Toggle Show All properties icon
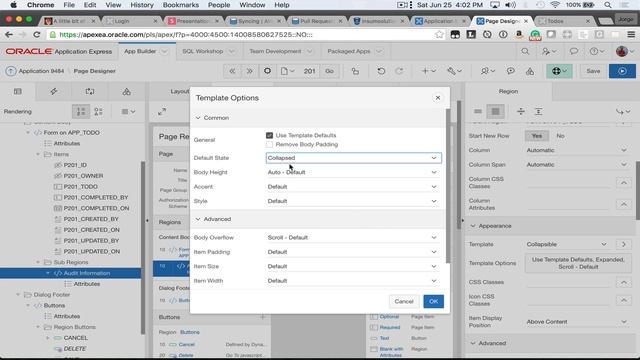 [x=495, y=111]
